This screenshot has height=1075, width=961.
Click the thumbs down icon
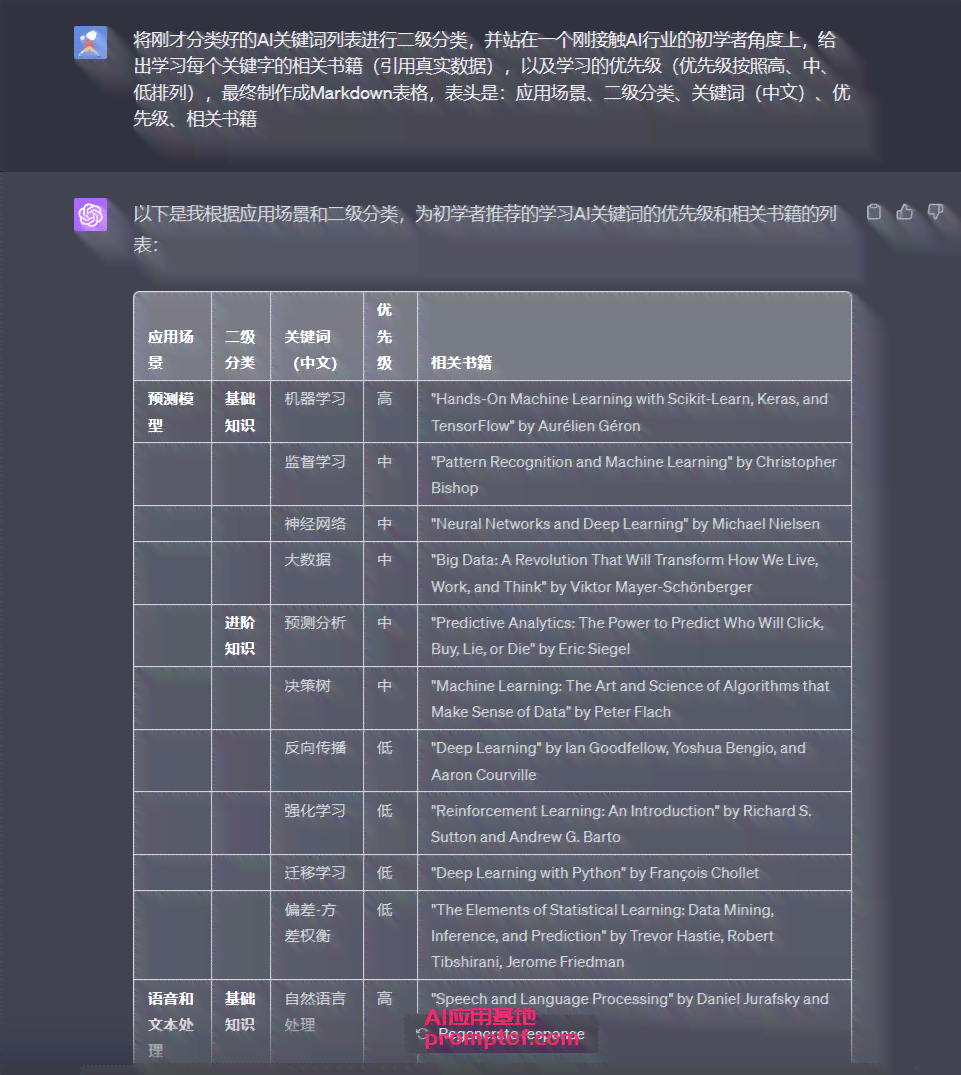(936, 212)
